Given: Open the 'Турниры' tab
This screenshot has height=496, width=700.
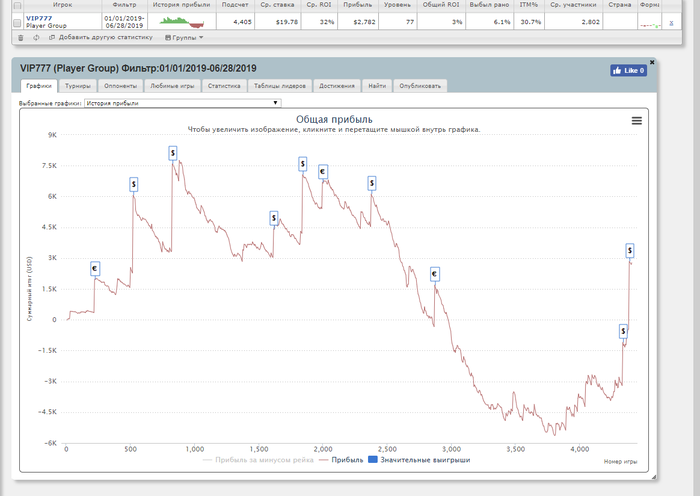Looking at the screenshot, I should [78, 86].
